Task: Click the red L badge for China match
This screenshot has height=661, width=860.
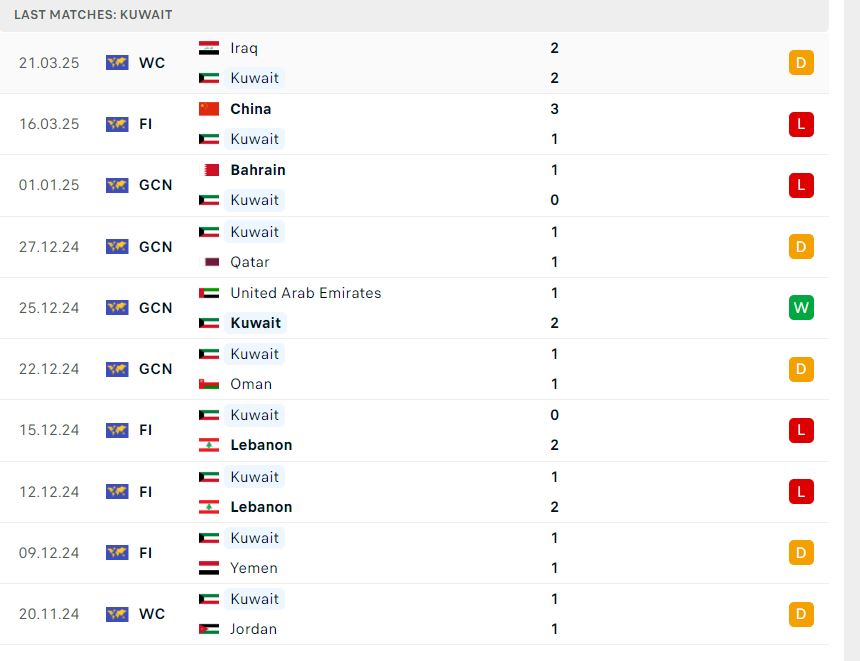Action: (x=801, y=124)
